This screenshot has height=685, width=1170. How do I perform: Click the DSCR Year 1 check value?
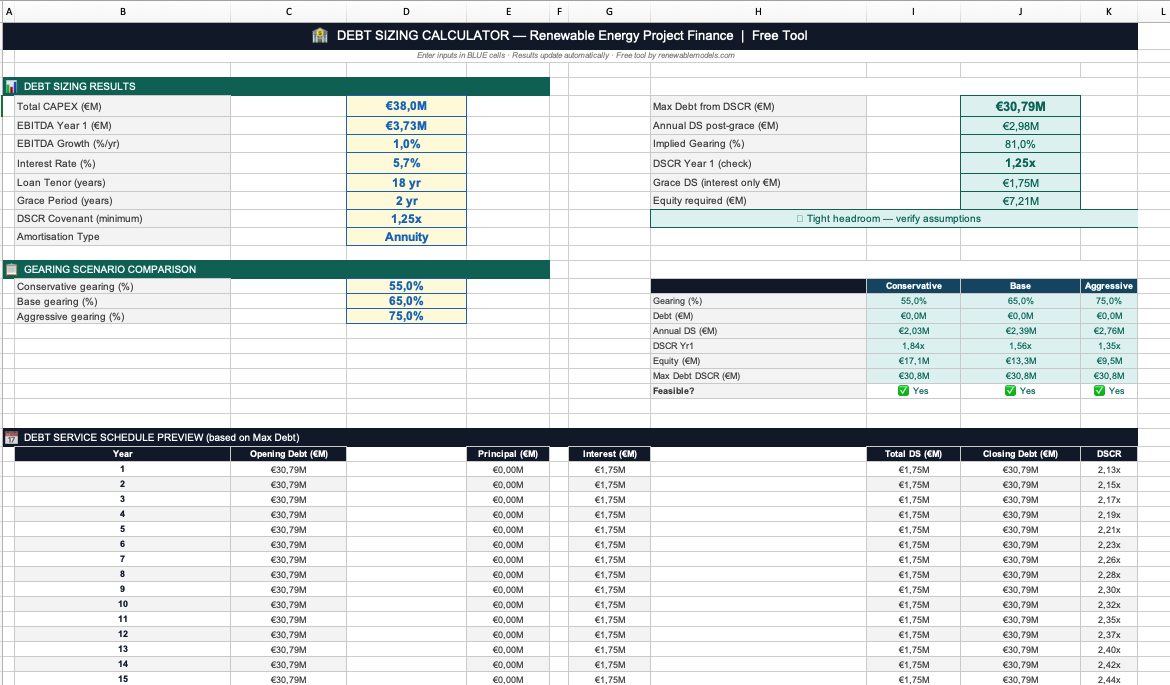(x=1020, y=163)
